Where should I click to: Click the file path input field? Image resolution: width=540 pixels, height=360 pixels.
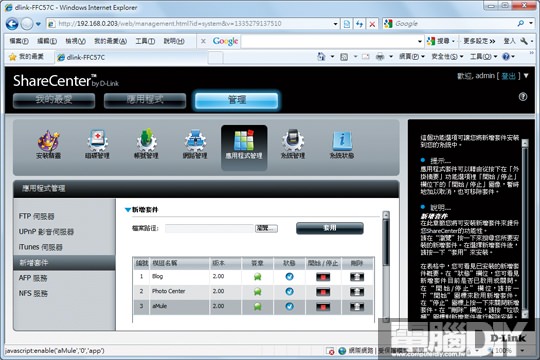tap(209, 228)
